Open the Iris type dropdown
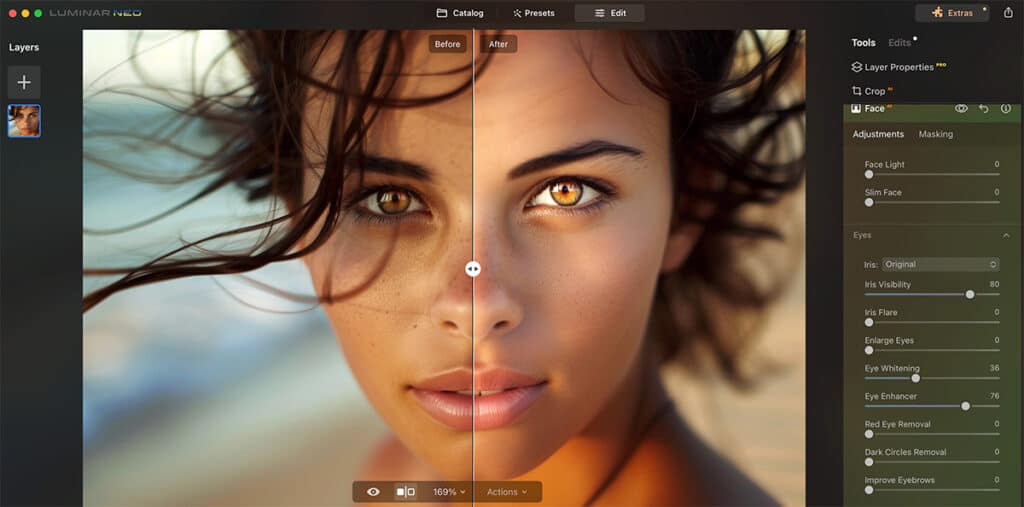 tap(940, 265)
